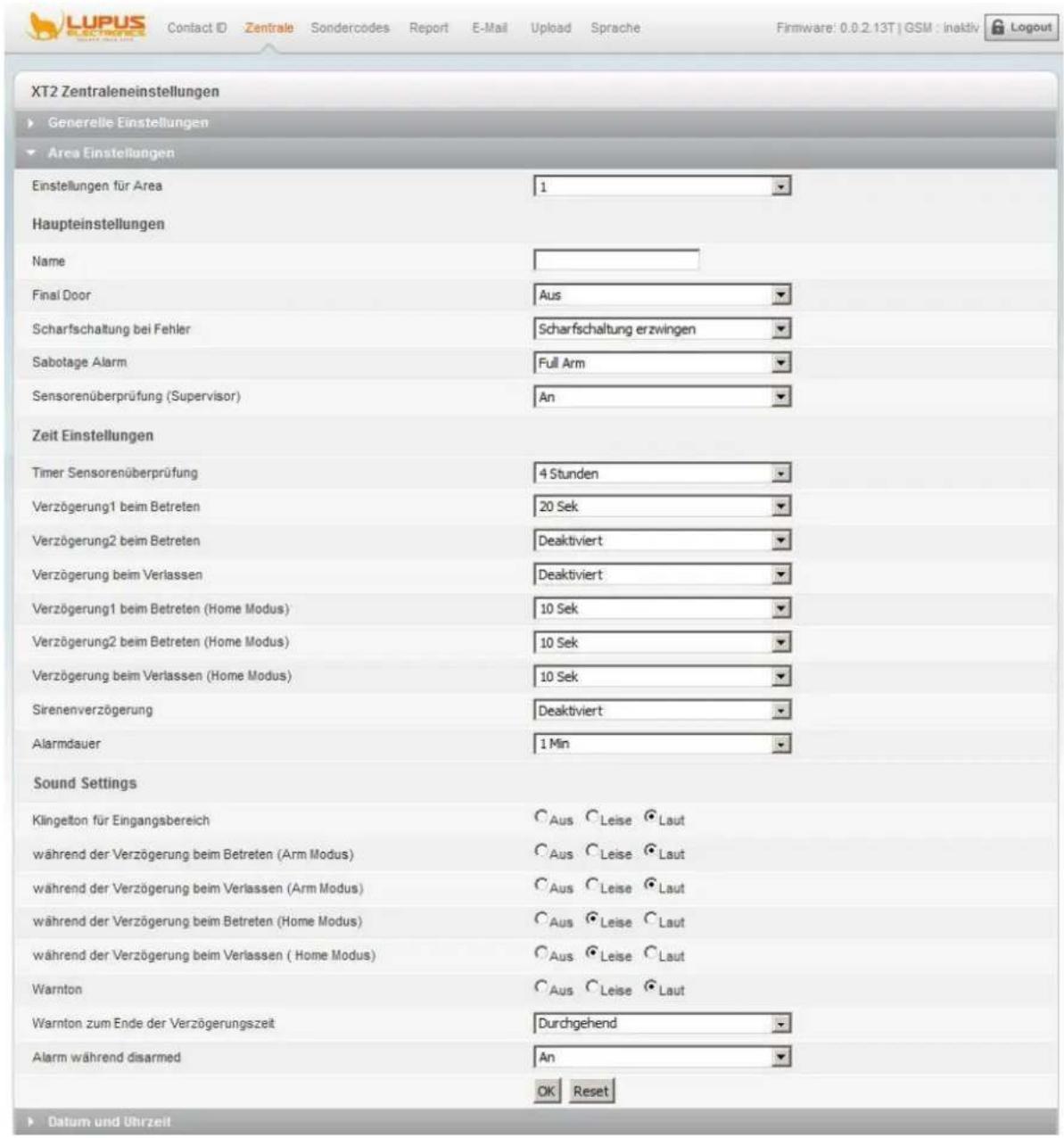Select Laut for Betreten (Home Modus) sound

point(650,918)
